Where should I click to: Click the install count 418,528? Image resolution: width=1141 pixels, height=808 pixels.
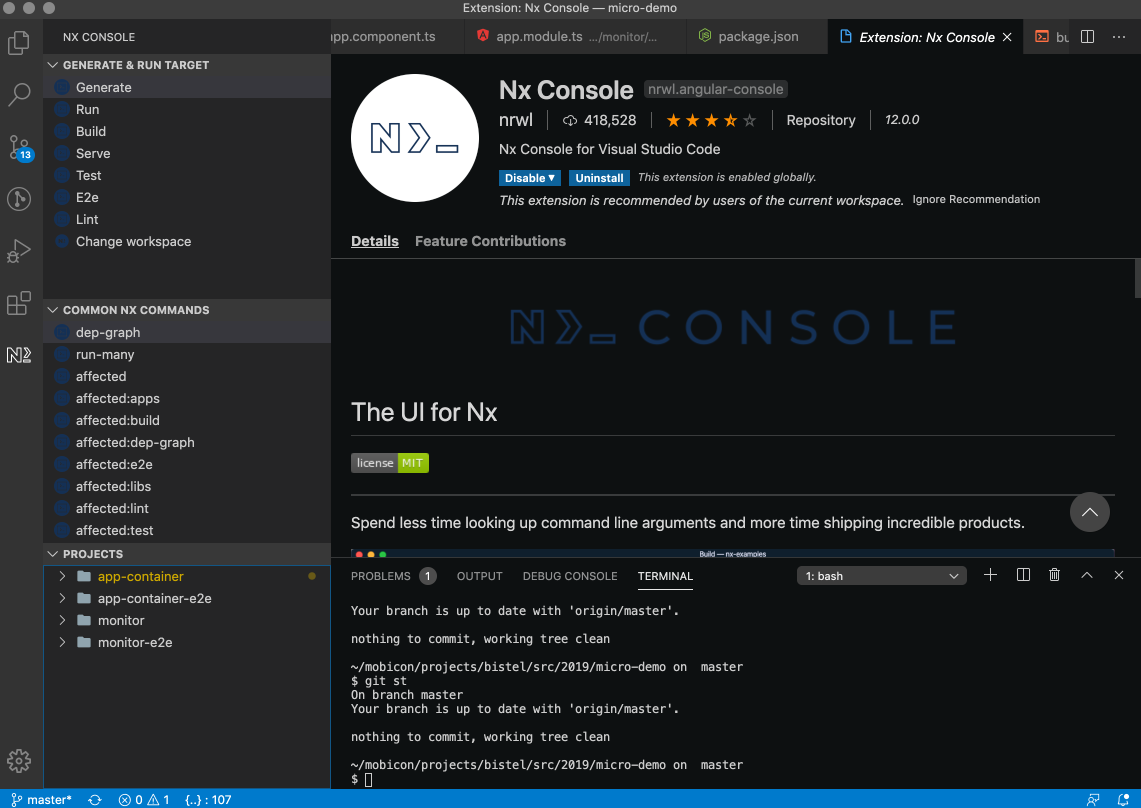click(600, 120)
